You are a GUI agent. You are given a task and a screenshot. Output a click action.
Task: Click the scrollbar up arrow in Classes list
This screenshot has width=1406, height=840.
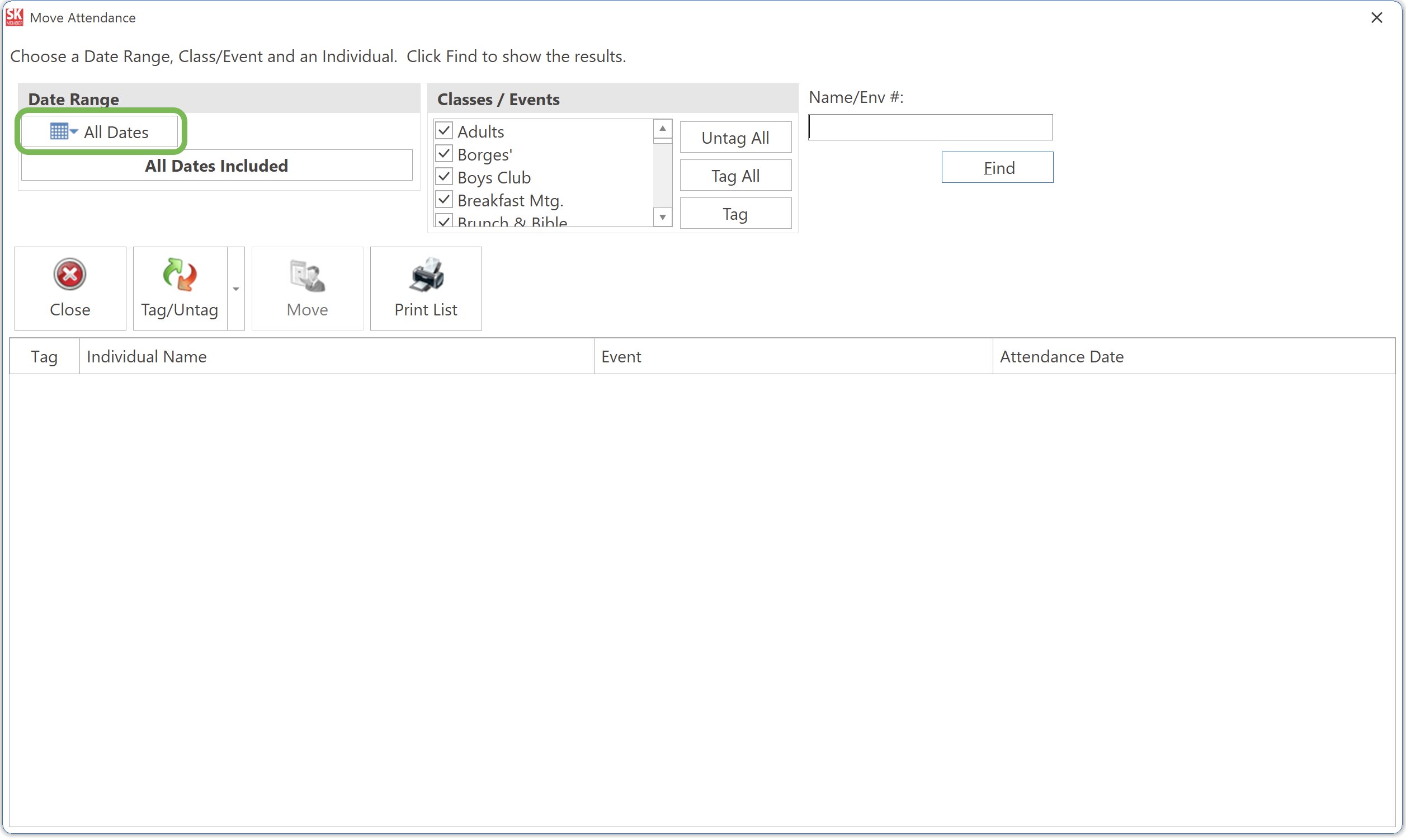[x=662, y=129]
